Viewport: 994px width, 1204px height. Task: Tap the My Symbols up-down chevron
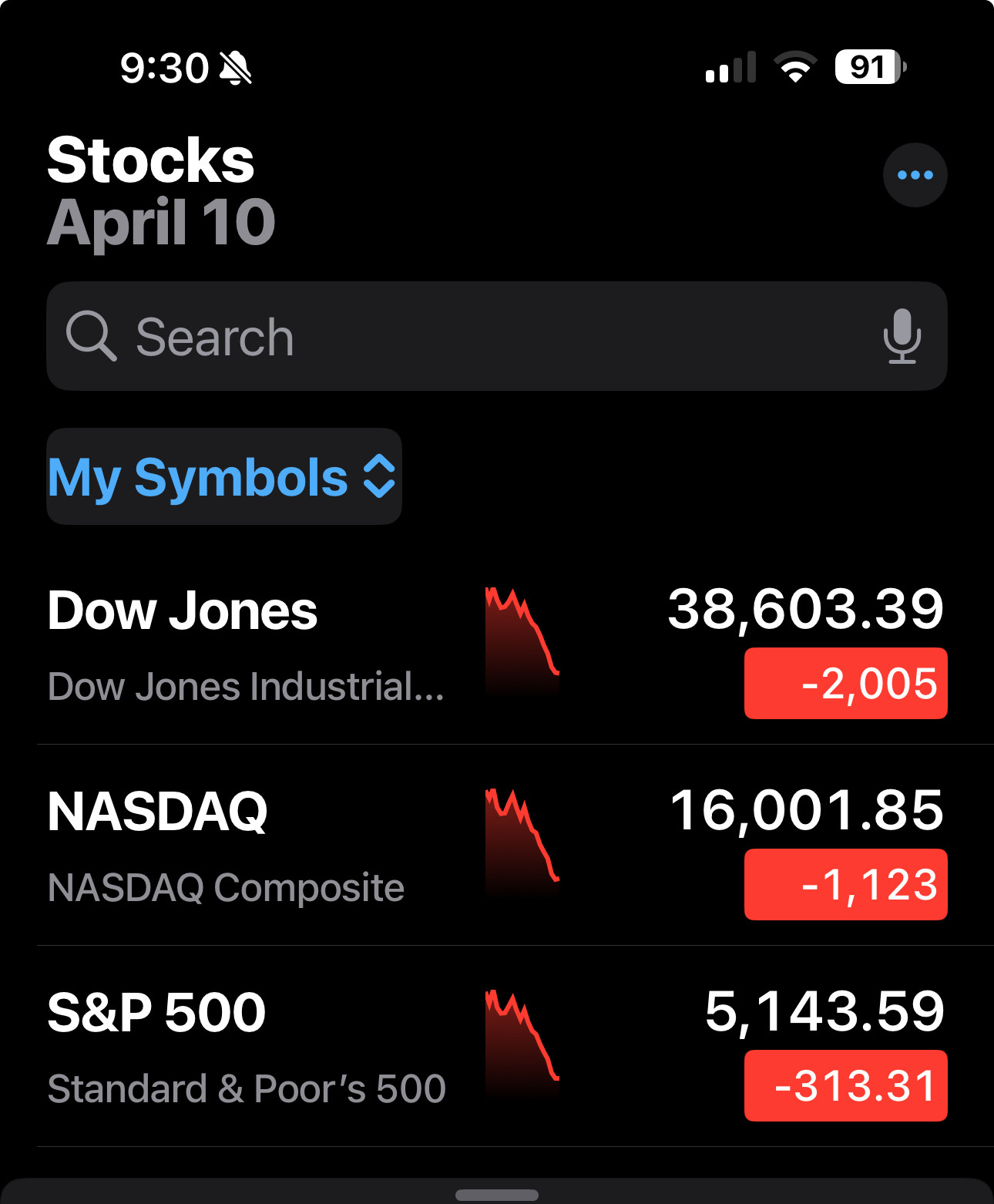coord(379,476)
